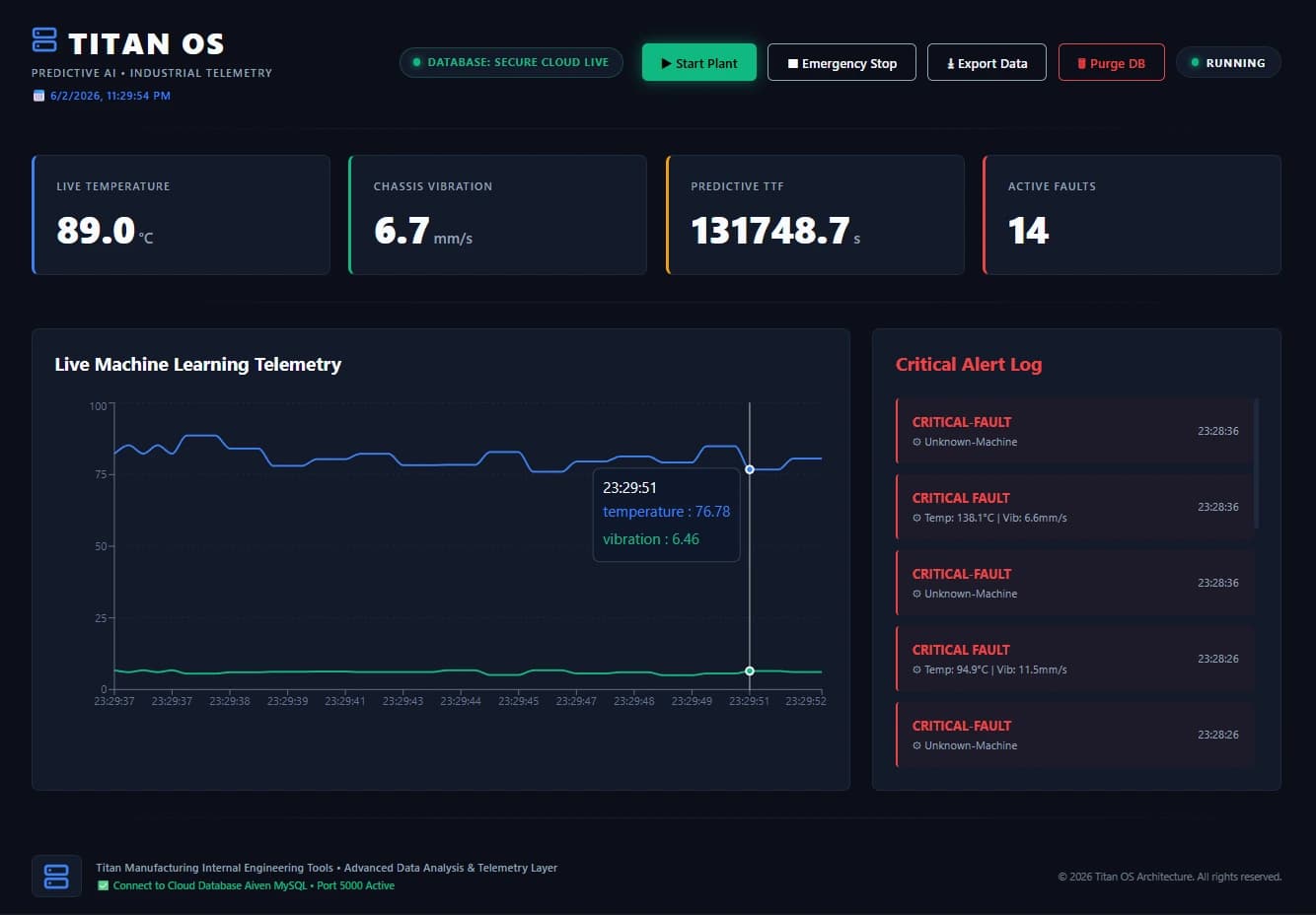Viewport: 1316px width, 915px height.
Task: Click the calendar icon beside the date
Action: coord(38,96)
